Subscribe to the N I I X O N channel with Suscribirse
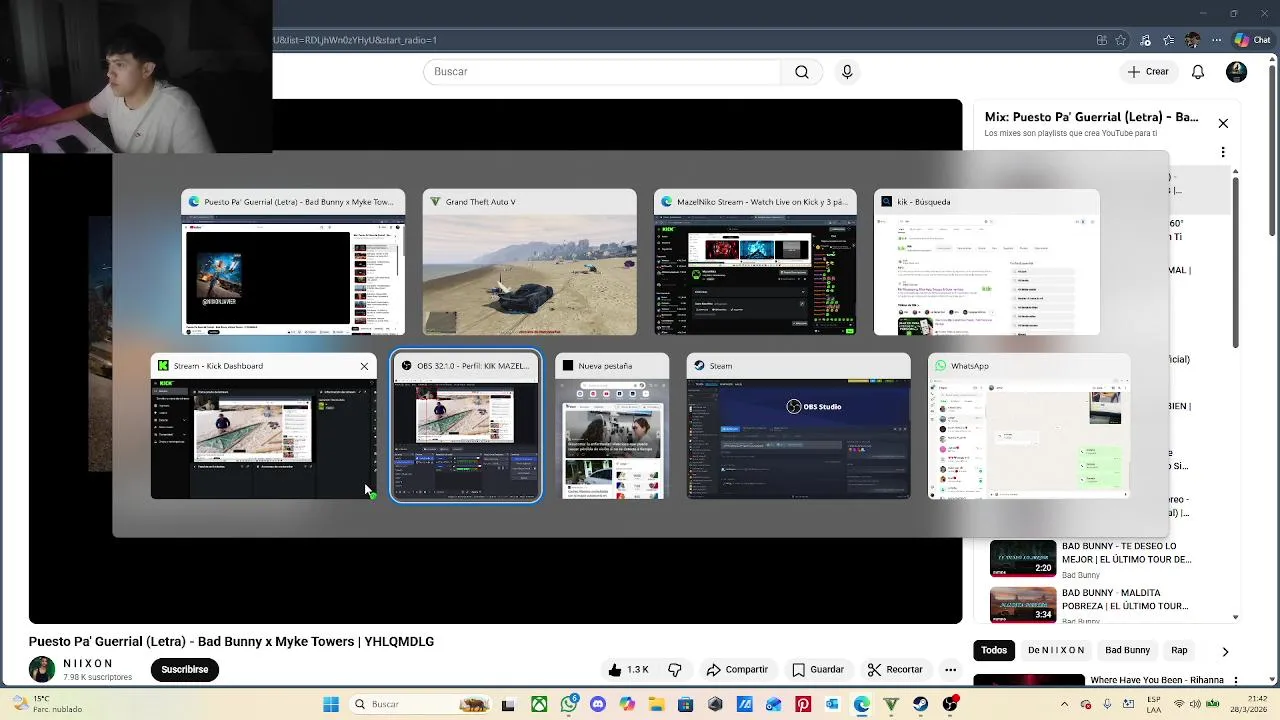 point(185,670)
